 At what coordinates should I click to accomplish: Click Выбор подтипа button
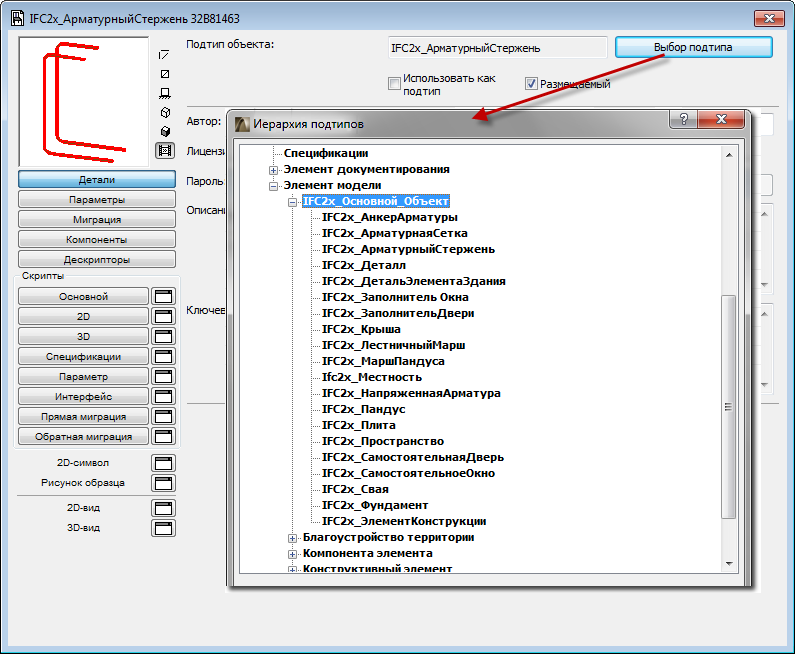[x=694, y=47]
